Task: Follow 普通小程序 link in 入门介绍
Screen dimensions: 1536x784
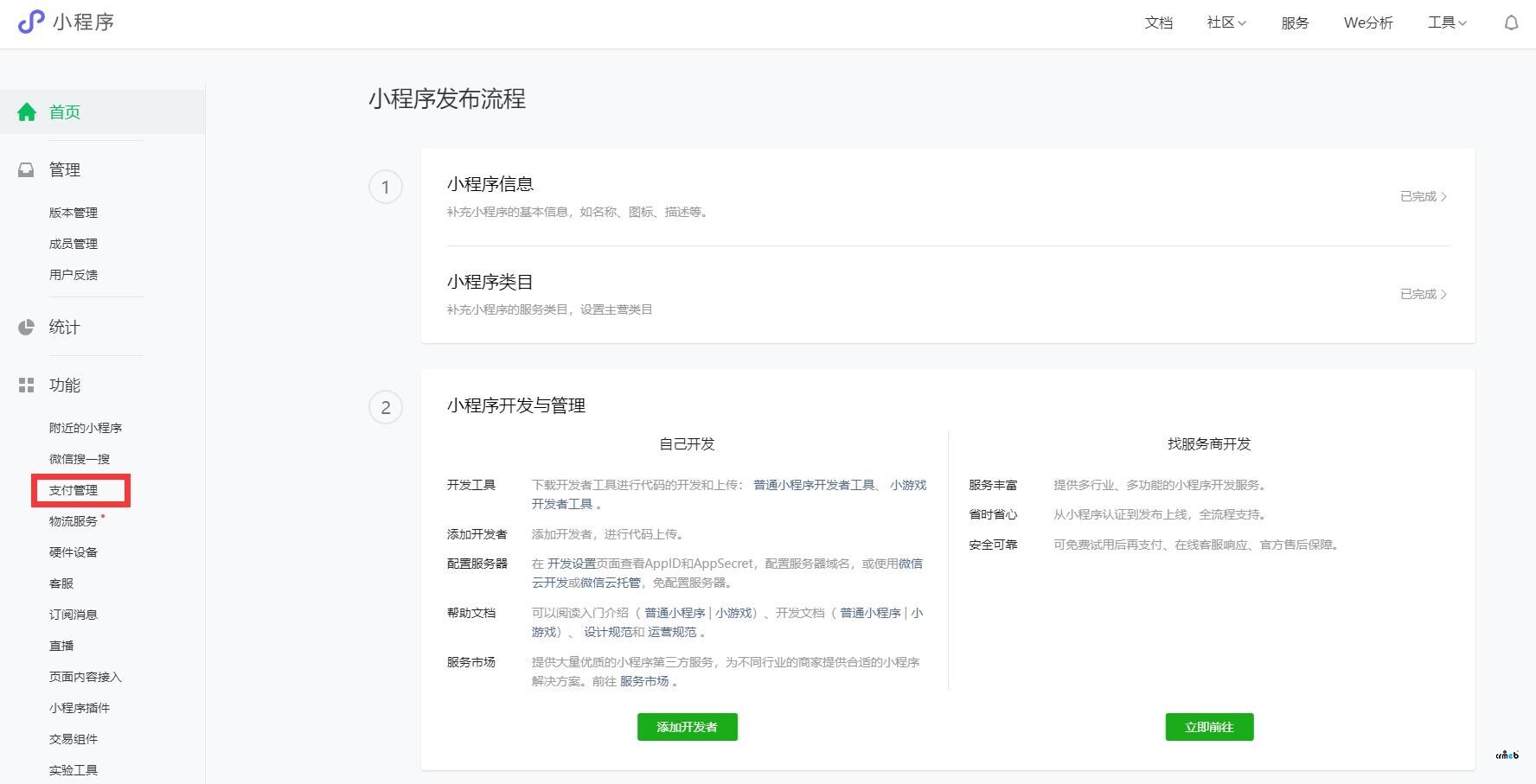Action: (675, 613)
